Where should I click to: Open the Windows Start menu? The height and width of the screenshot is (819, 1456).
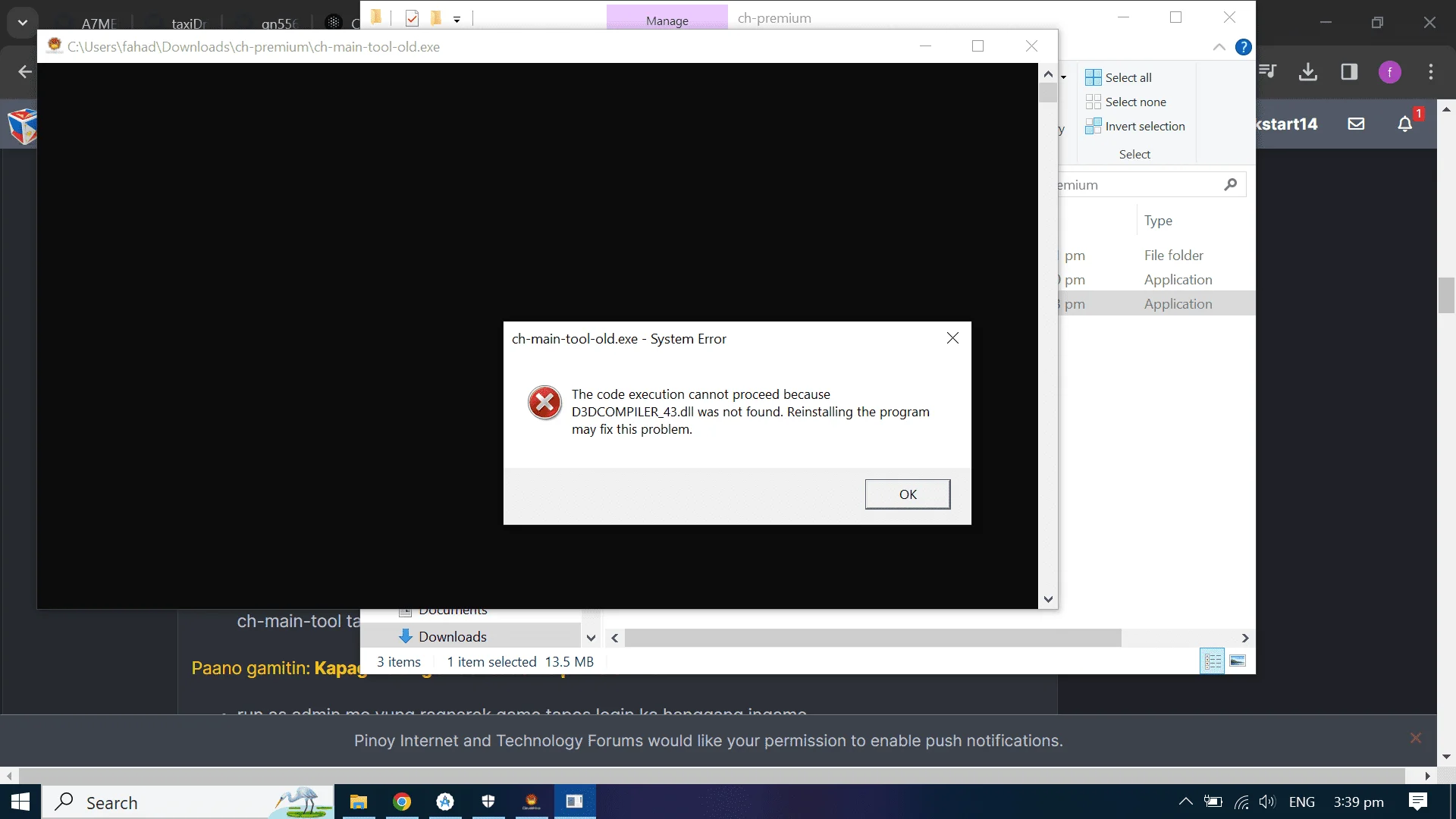[20, 802]
